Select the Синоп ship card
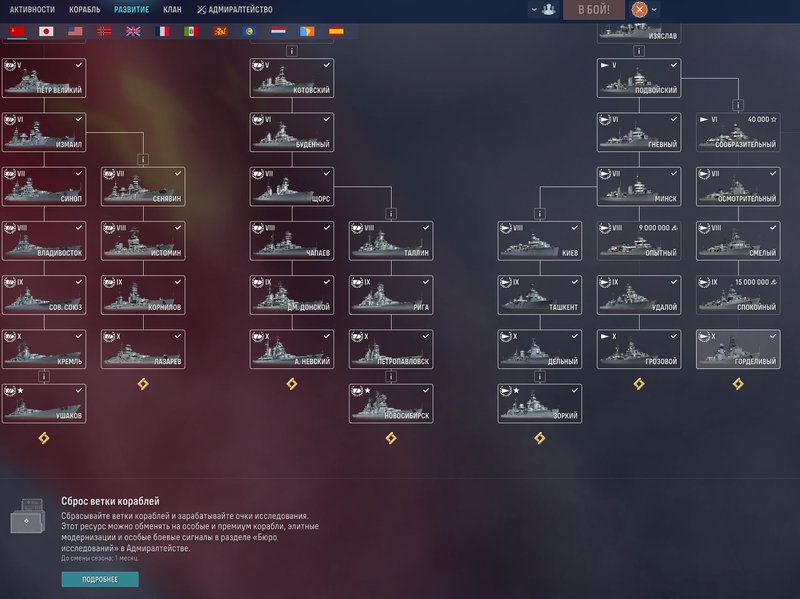 tap(44, 187)
